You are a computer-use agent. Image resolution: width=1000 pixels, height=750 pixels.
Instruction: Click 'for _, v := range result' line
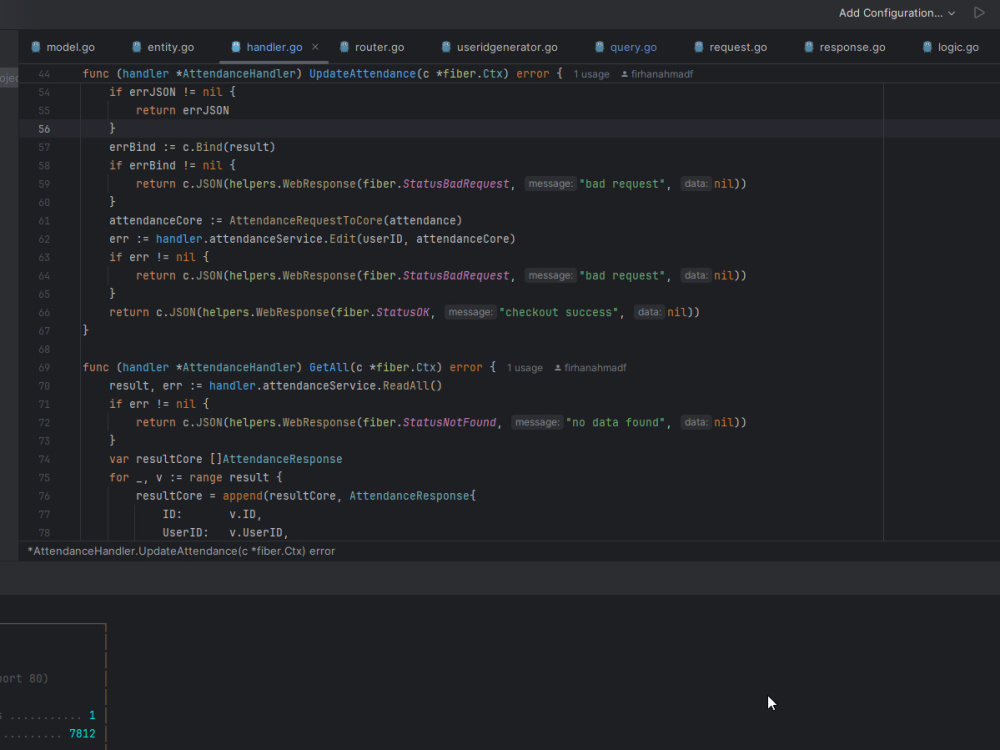pyautogui.click(x=196, y=478)
